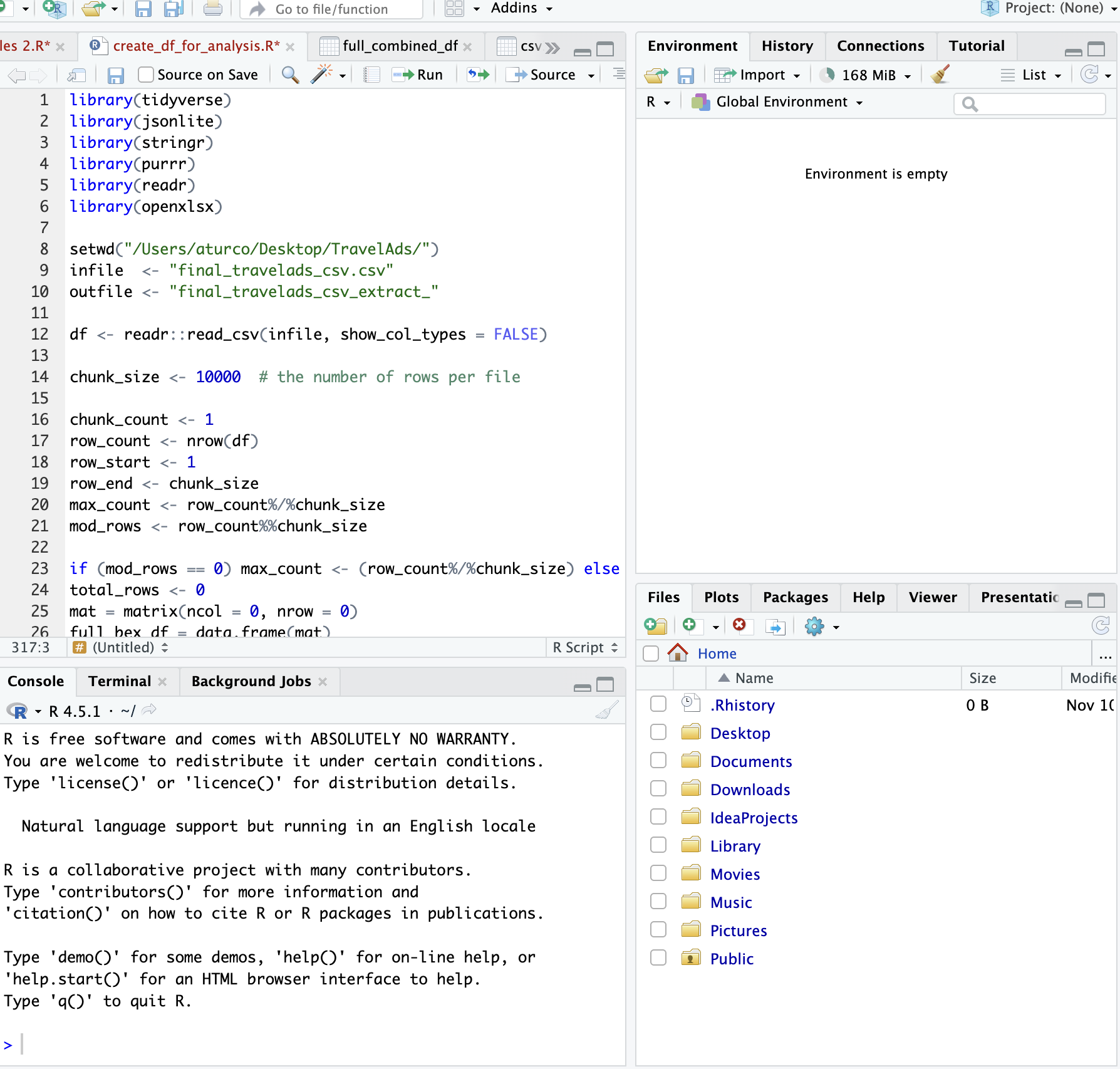Switch to the Tutorial tab
Viewport: 1120px width, 1069px height.
pyautogui.click(x=977, y=46)
